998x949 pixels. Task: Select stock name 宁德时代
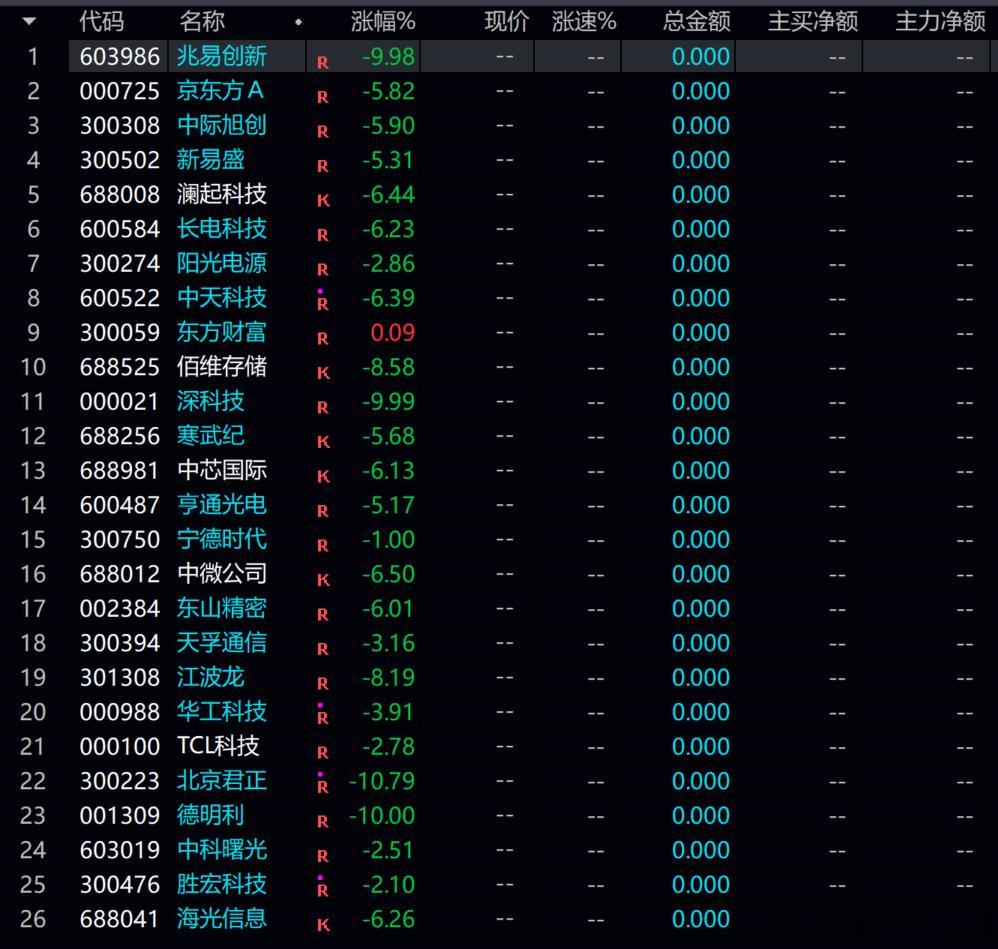221,539
